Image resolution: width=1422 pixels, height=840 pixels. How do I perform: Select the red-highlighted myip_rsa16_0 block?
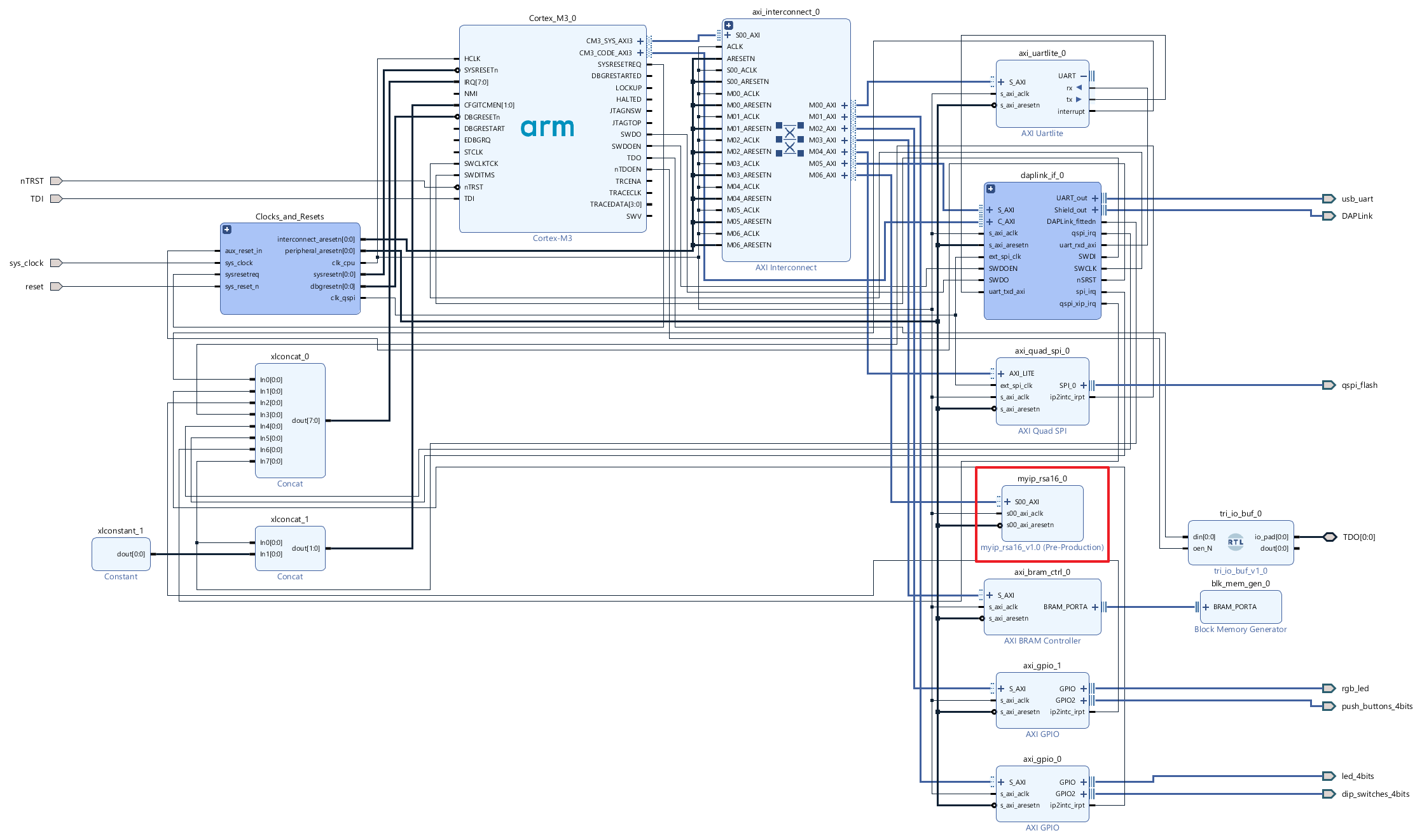click(1042, 514)
